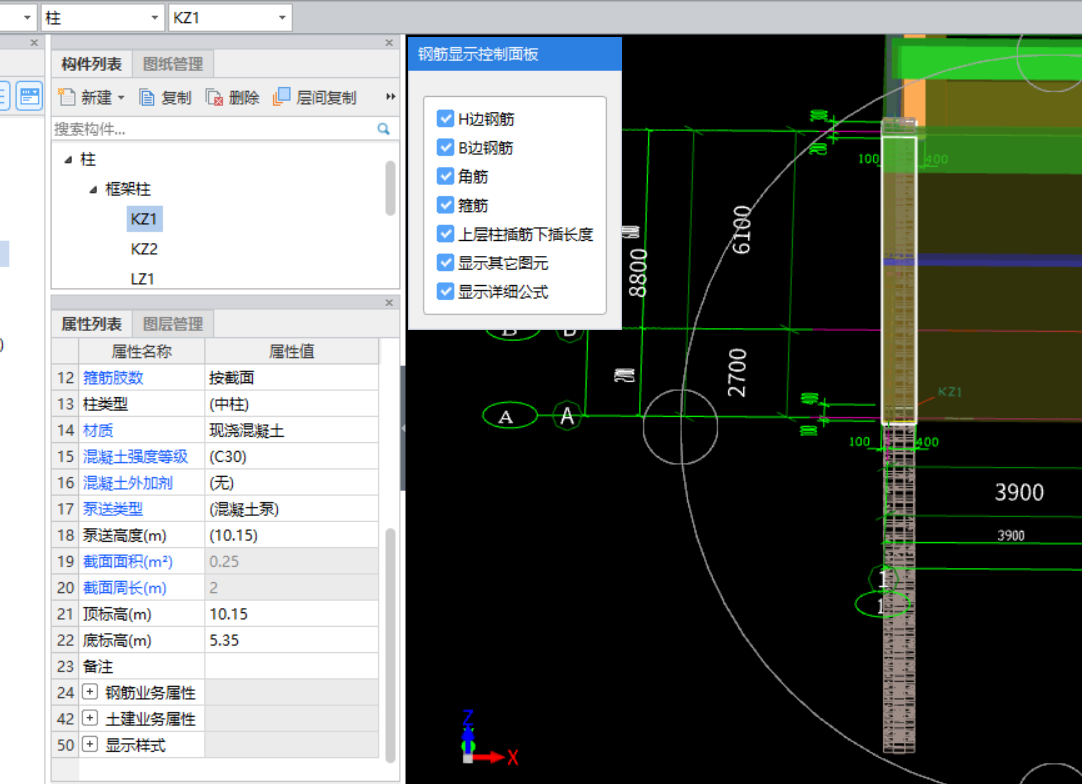The width and height of the screenshot is (1082, 784).
Task: Click the 属性名称 column header
Action: (141, 351)
